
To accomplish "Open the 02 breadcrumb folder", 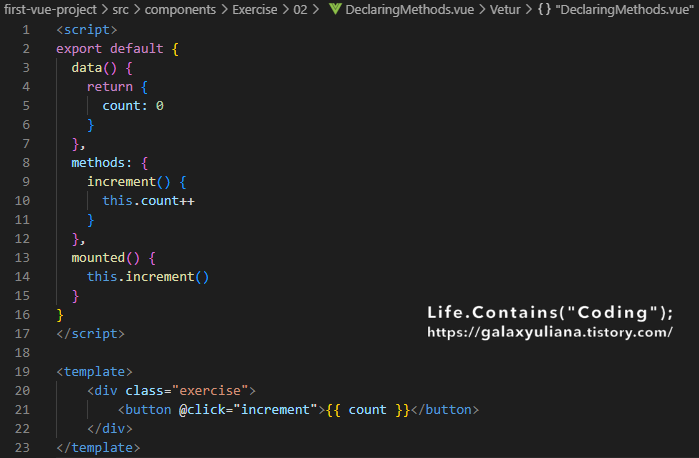I will tap(300, 9).
